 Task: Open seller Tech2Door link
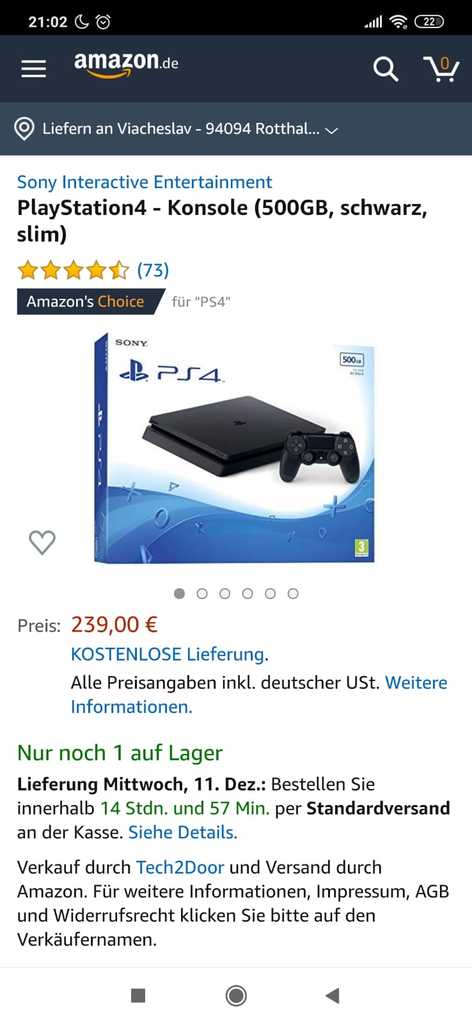pos(180,867)
